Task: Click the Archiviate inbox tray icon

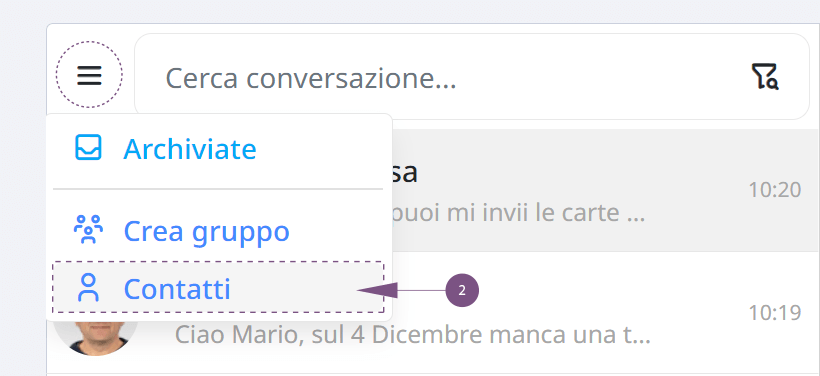Action: click(88, 147)
